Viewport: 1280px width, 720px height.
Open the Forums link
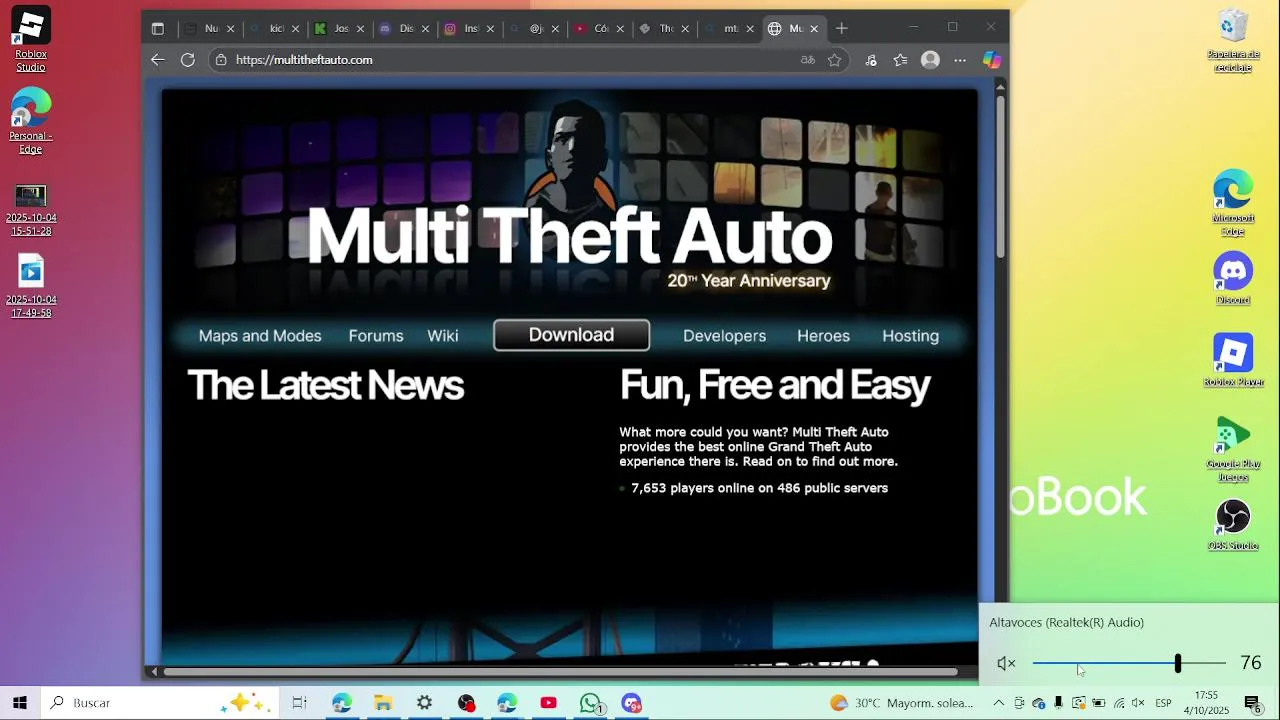click(376, 336)
